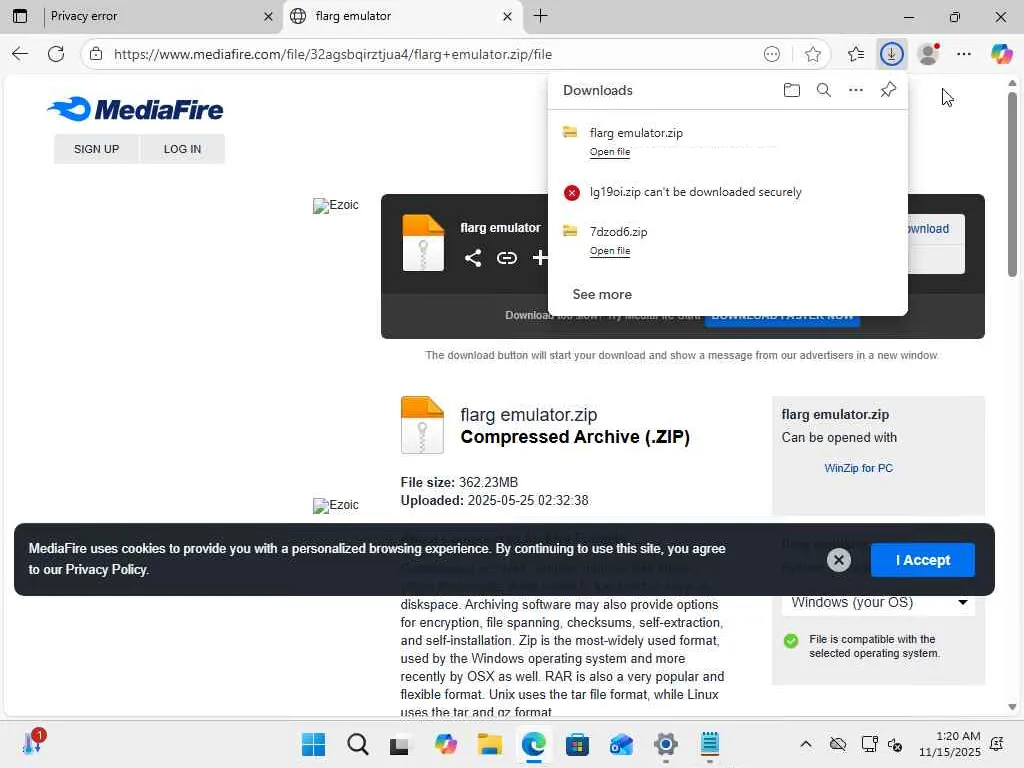Viewport: 1024px width, 768px height.
Task: Close the Privacy error tab
Action: point(268,16)
